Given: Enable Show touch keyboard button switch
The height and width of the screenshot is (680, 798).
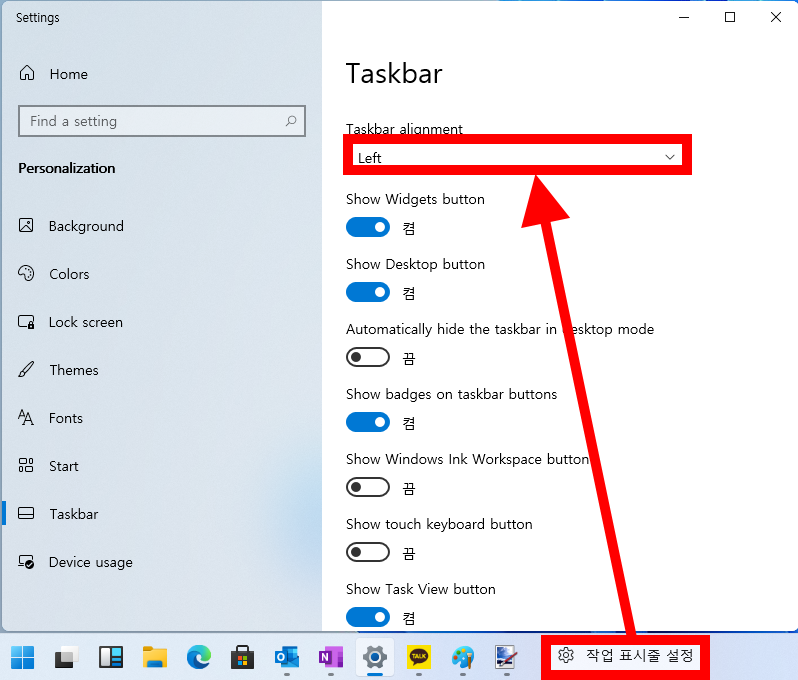Looking at the screenshot, I should (x=368, y=552).
